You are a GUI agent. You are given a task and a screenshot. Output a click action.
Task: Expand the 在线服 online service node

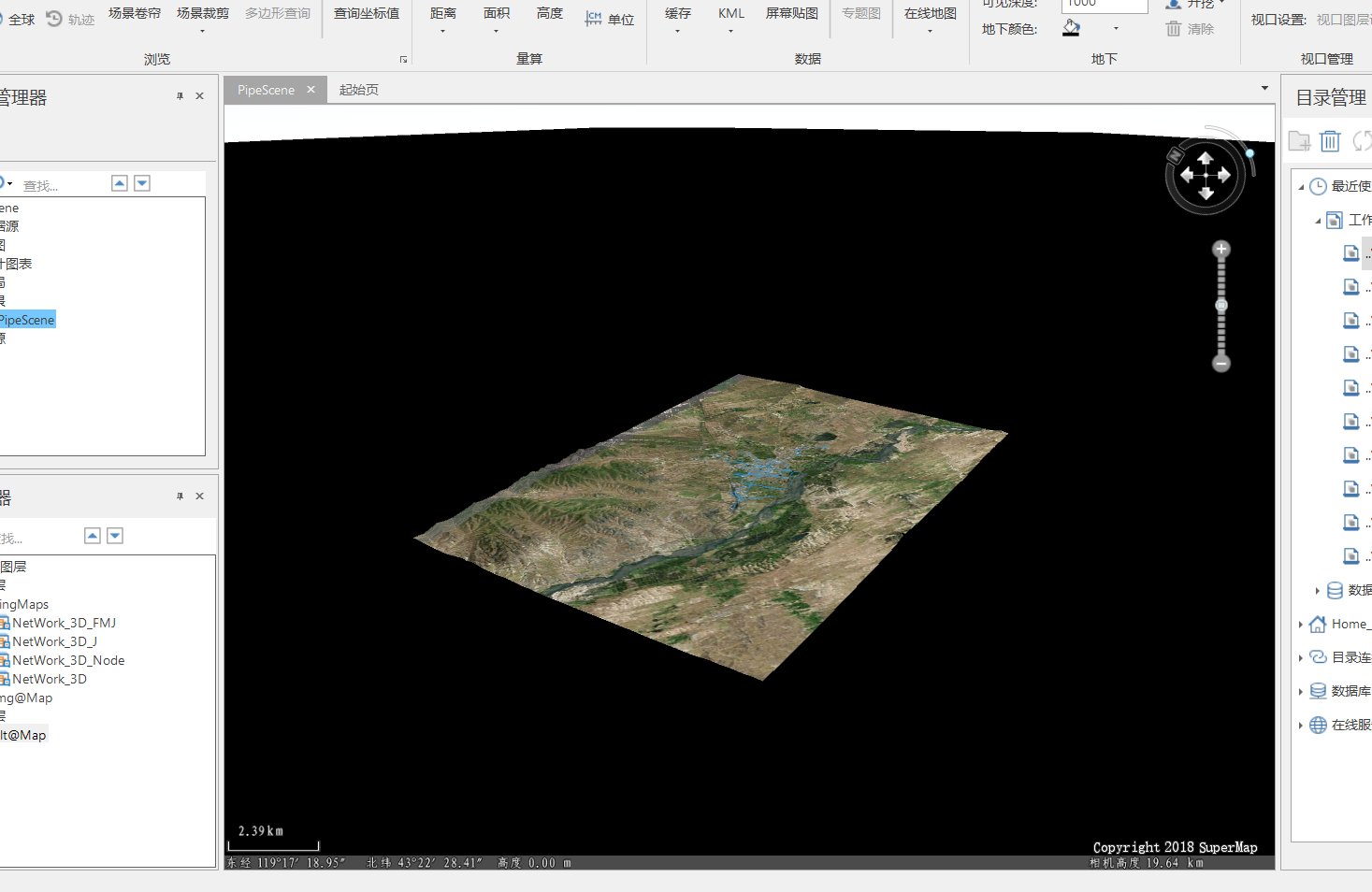point(1301,726)
